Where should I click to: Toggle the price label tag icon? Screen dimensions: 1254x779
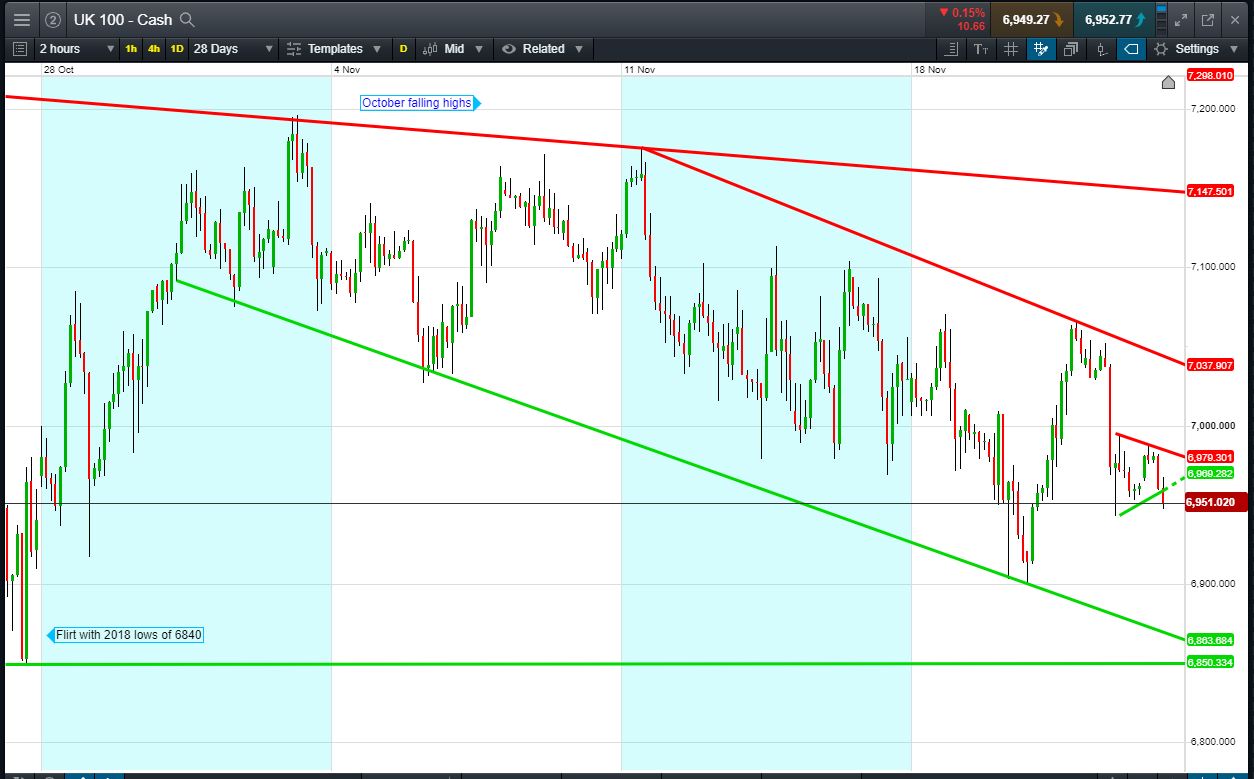[x=1131, y=48]
